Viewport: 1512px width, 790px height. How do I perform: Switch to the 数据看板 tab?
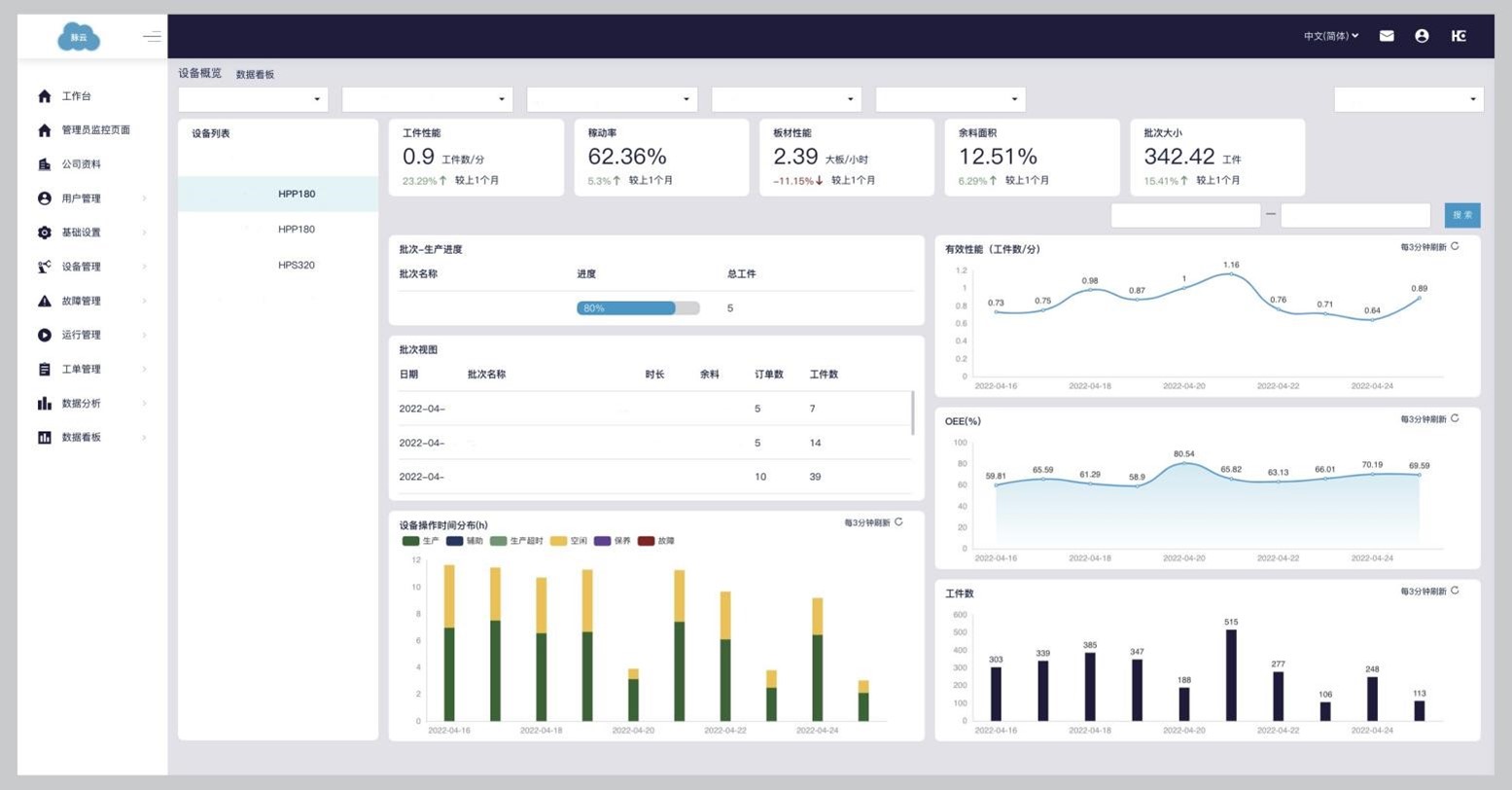pos(255,75)
